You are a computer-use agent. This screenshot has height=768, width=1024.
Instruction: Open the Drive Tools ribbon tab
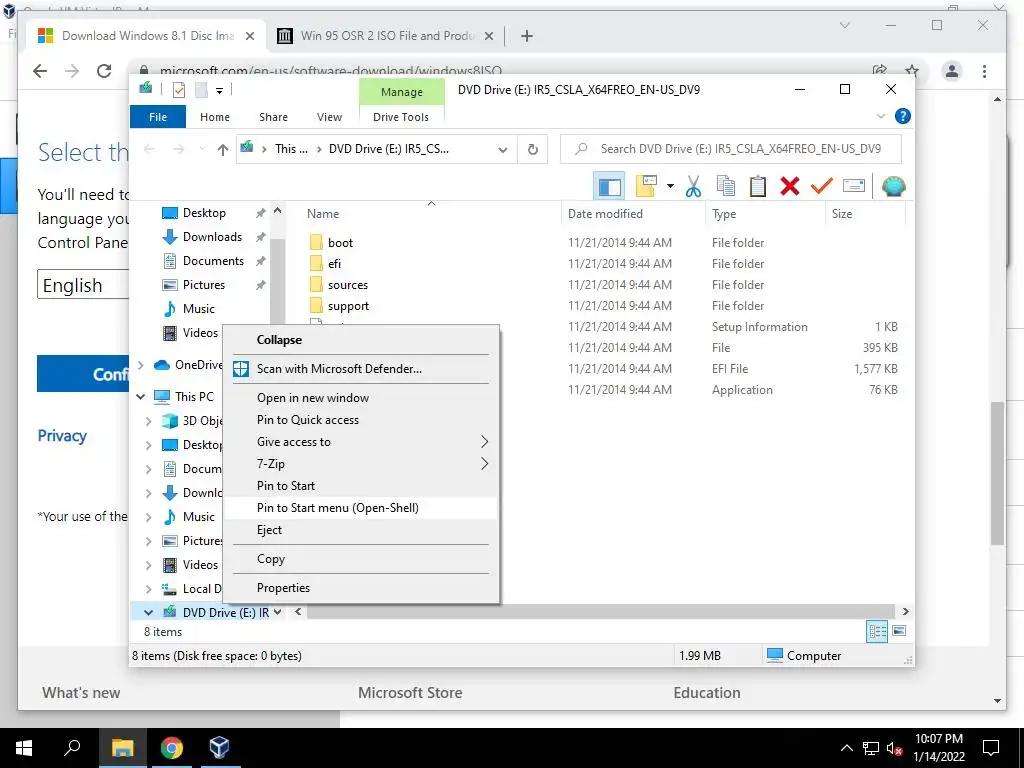(401, 117)
